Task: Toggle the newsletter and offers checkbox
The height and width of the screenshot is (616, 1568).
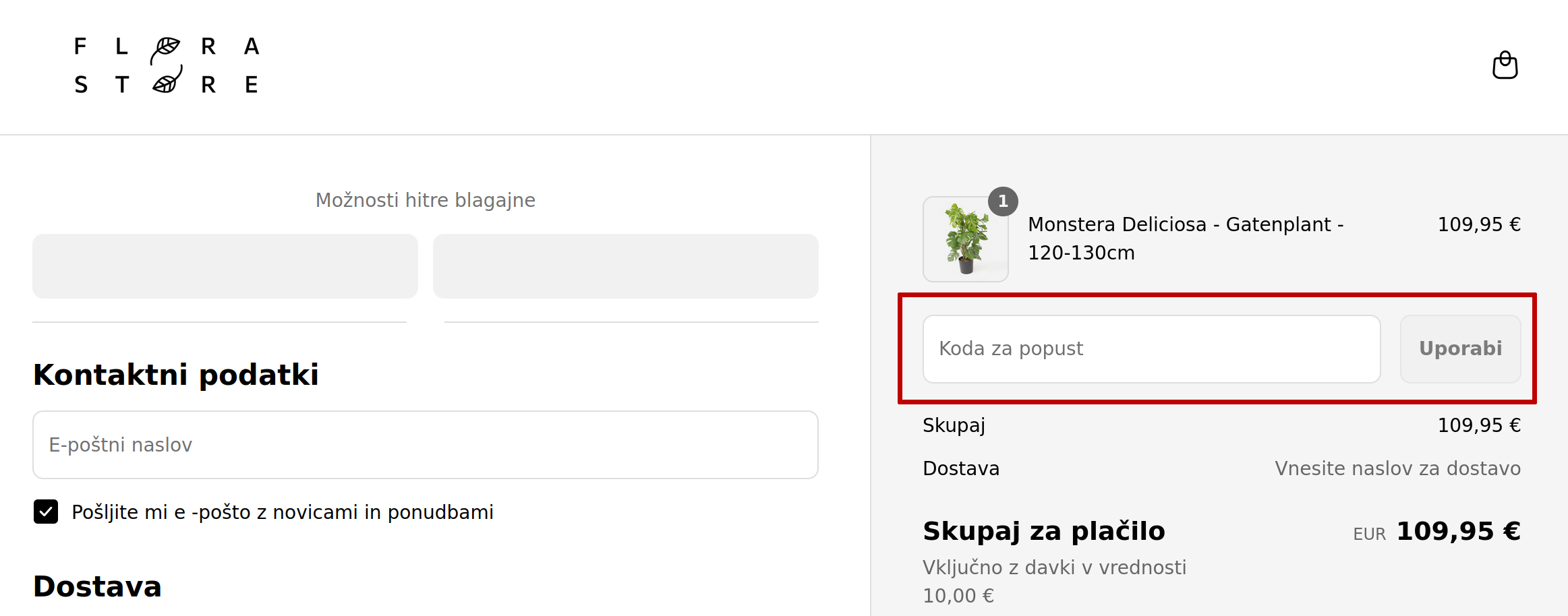Action: pyautogui.click(x=46, y=512)
